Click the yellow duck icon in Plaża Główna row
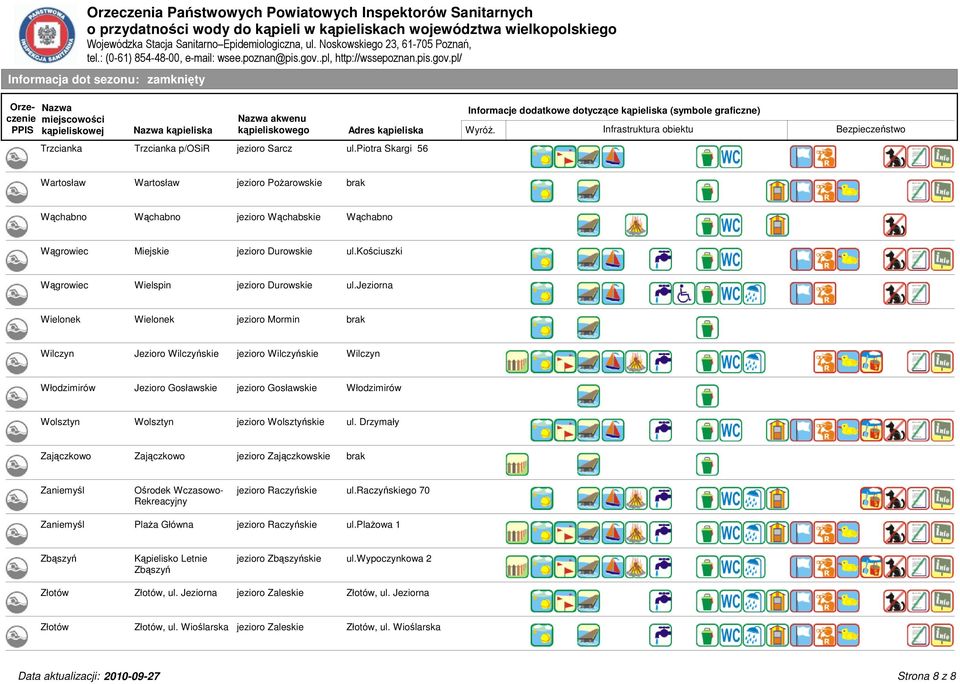Image resolution: width=960 pixels, height=684 pixels. click(x=848, y=533)
